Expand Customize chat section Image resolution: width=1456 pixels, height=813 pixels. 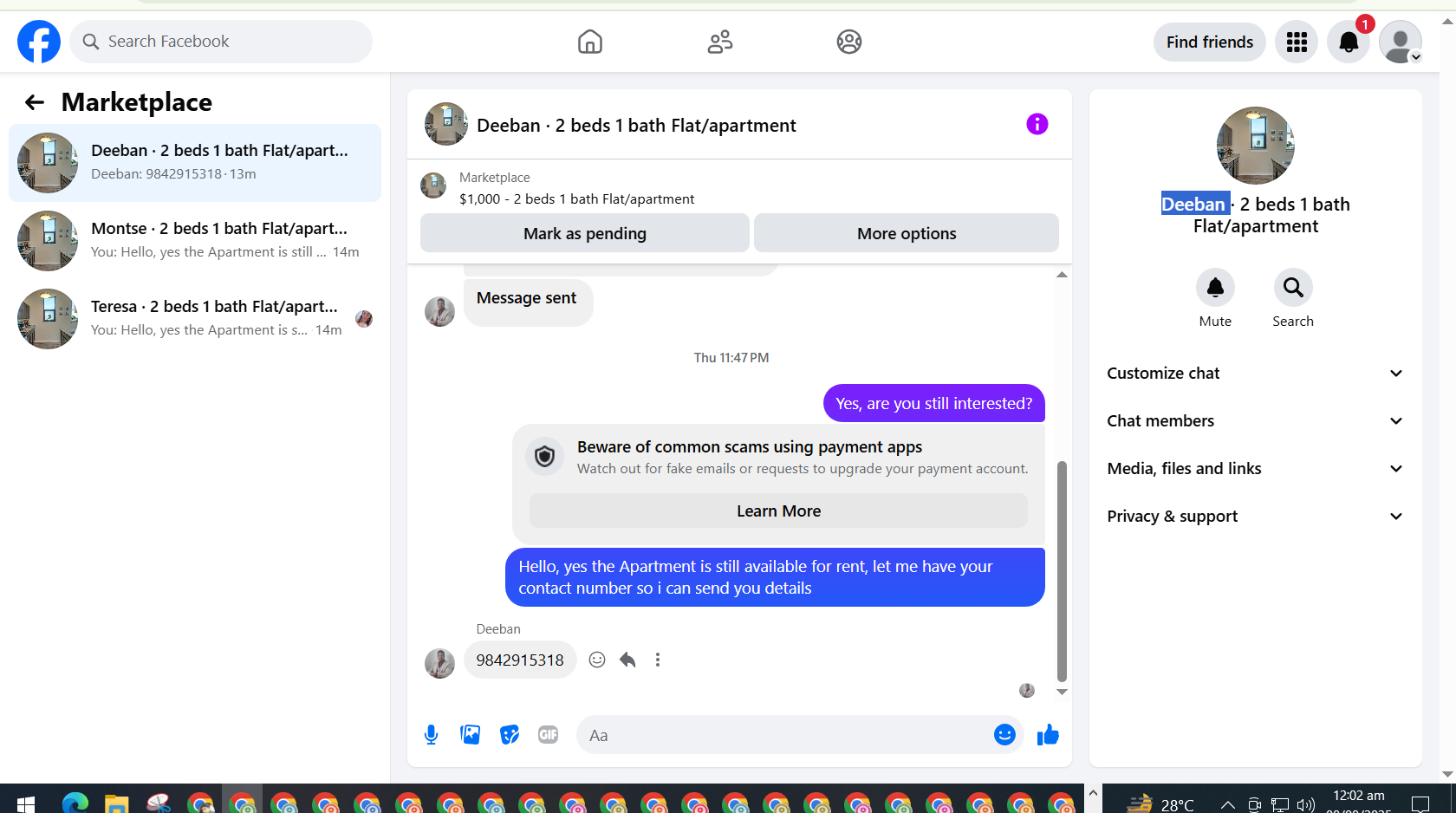point(1255,374)
